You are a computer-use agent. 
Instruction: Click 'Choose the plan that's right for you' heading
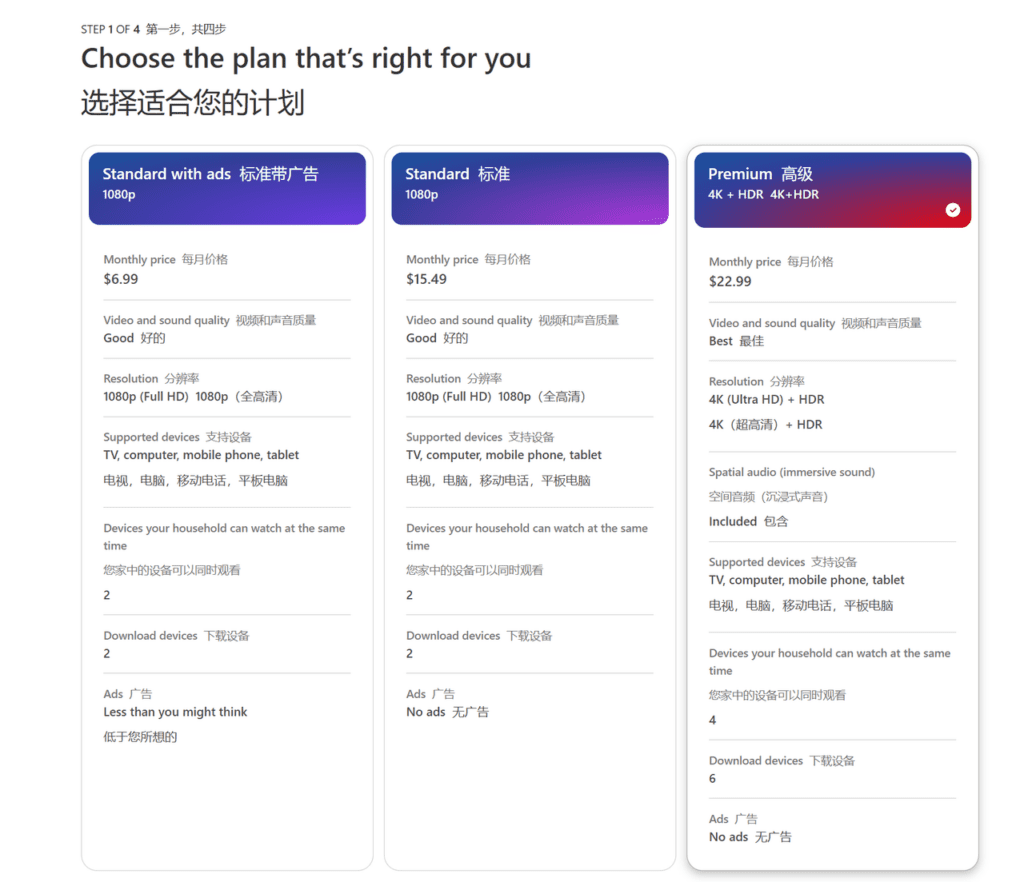[306, 58]
